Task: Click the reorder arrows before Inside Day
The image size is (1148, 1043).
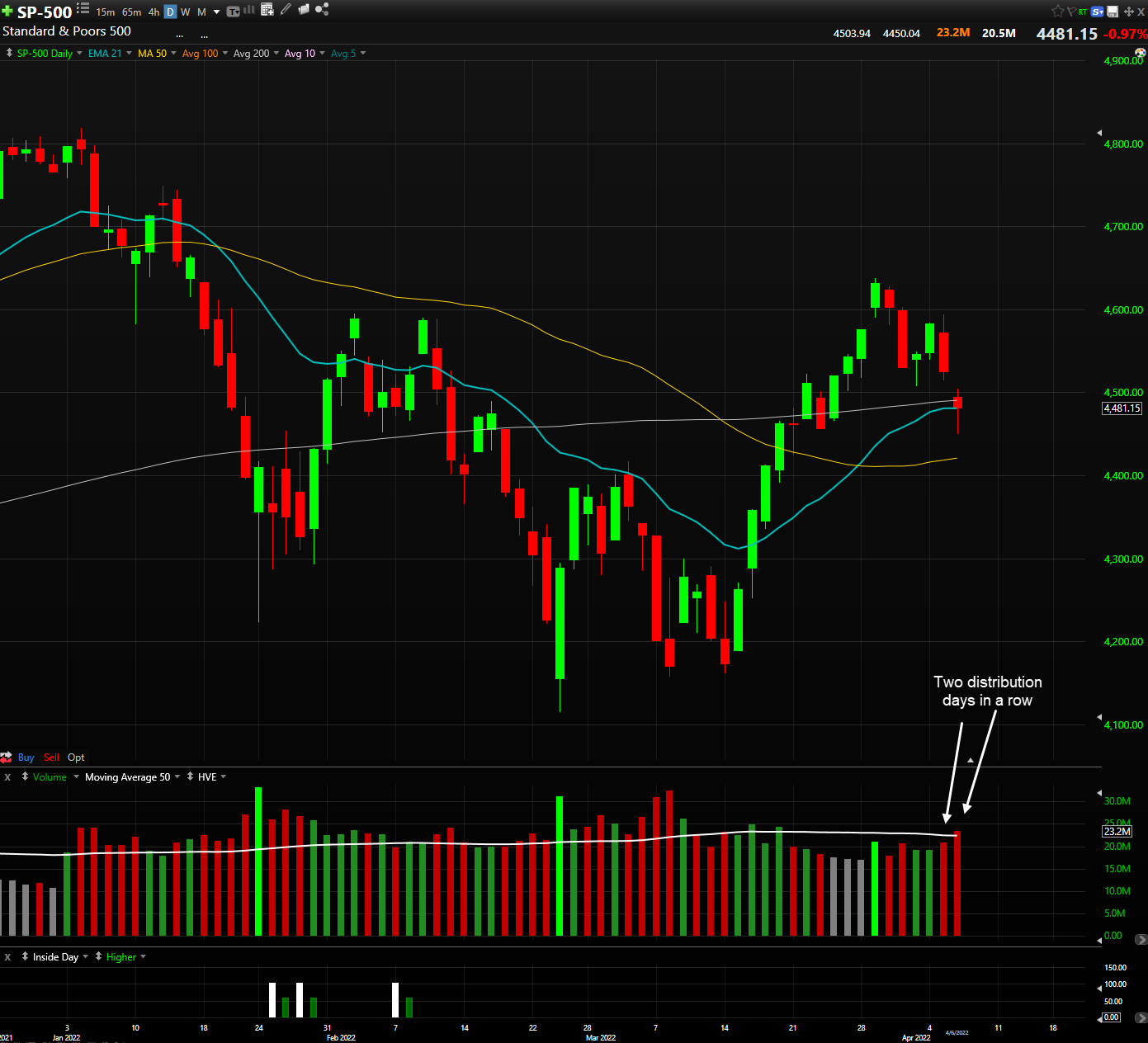Action: (25, 956)
